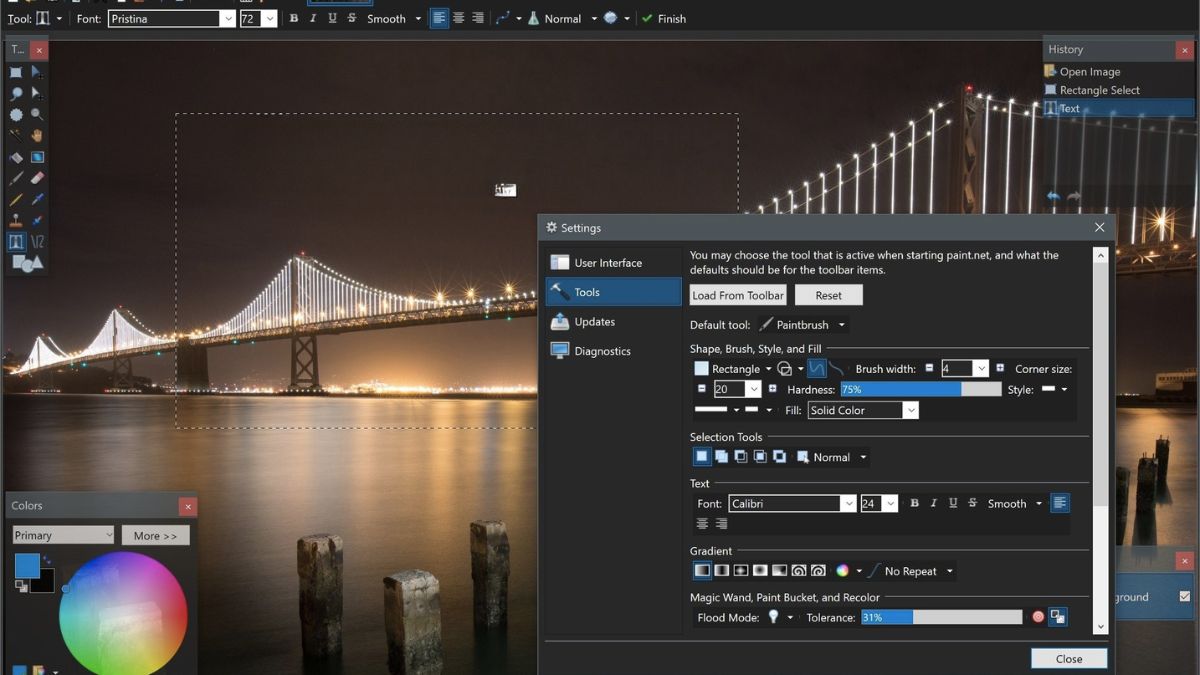Toggle Underline in the main toolbar
Screen dimensions: 1200x675
332,18
